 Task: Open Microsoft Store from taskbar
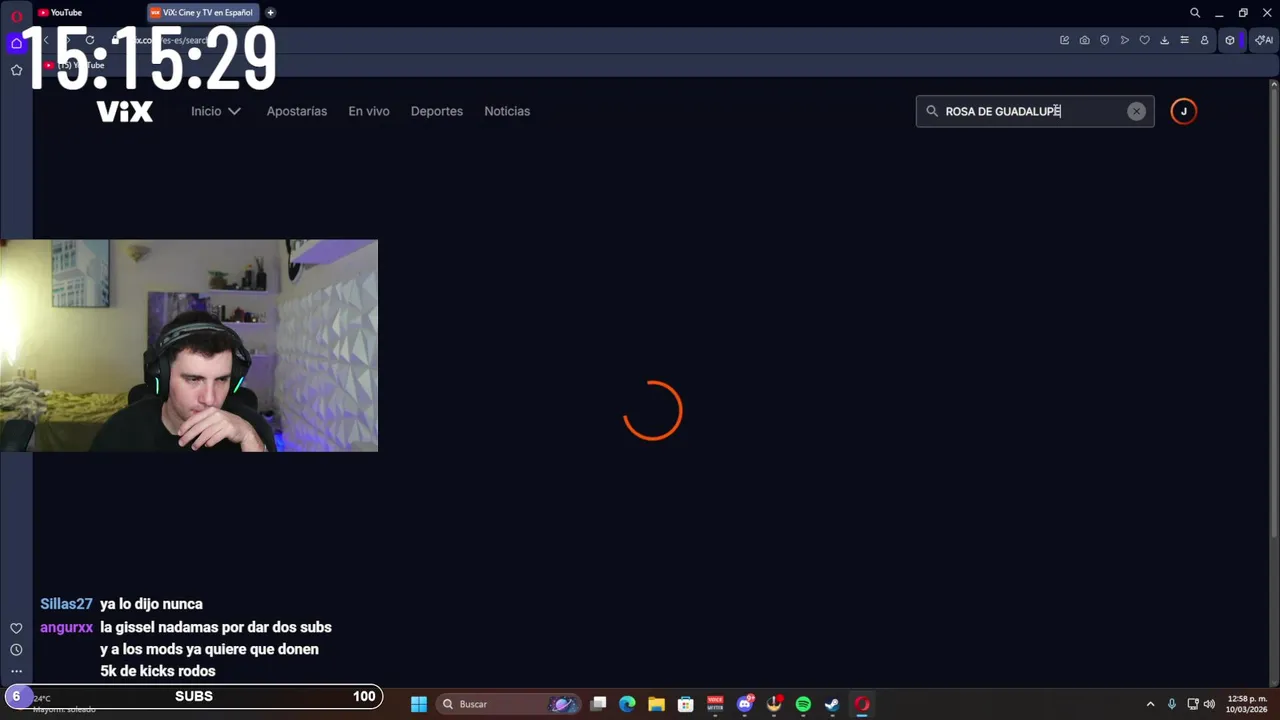[x=686, y=704]
